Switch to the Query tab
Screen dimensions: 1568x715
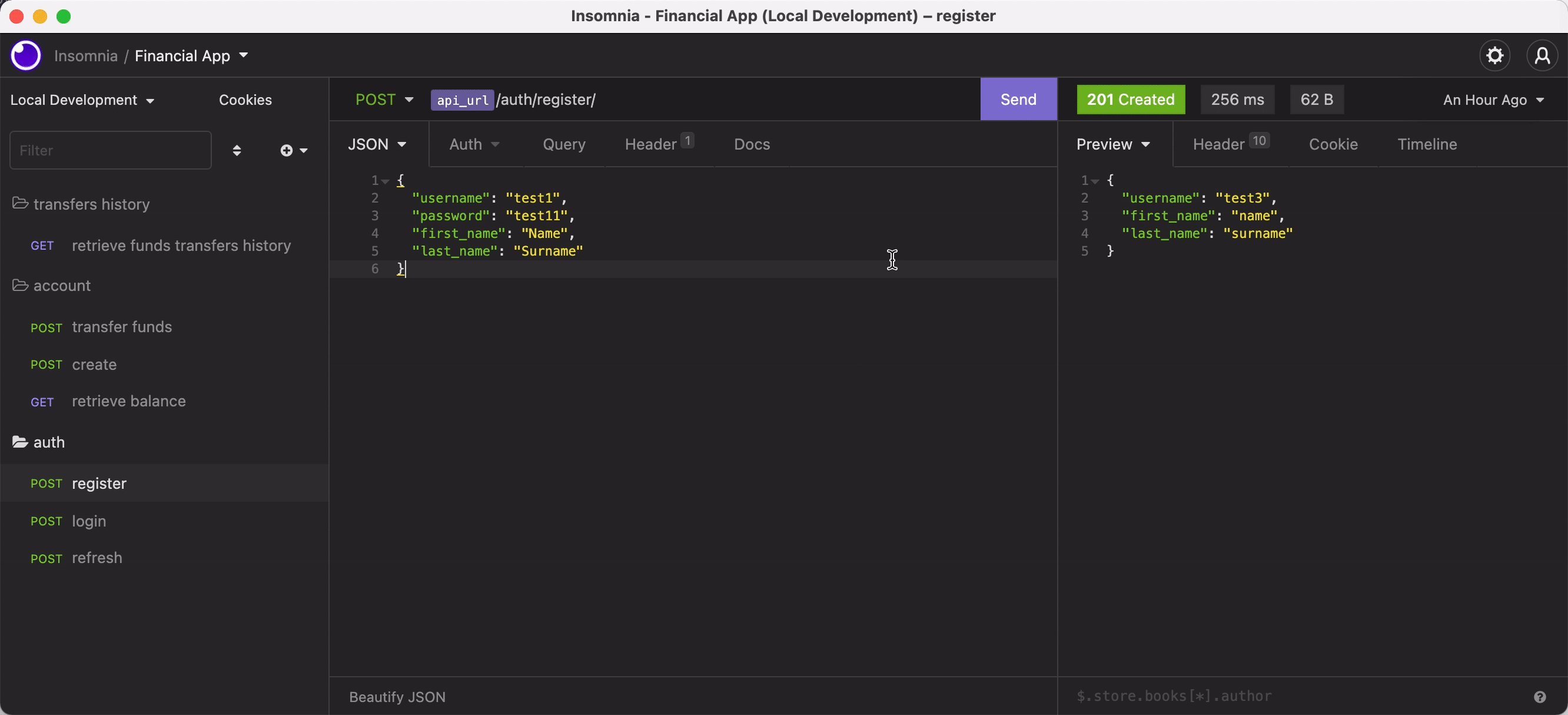coord(564,144)
